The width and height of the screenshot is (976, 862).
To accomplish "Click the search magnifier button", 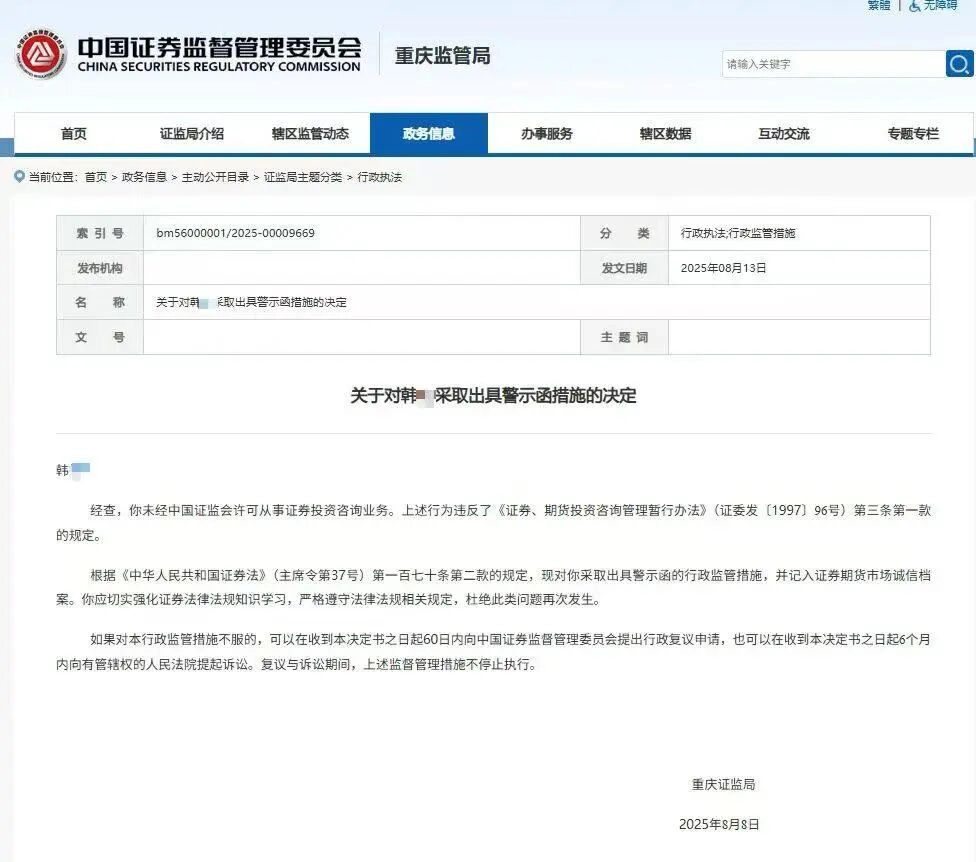I will 959,64.
